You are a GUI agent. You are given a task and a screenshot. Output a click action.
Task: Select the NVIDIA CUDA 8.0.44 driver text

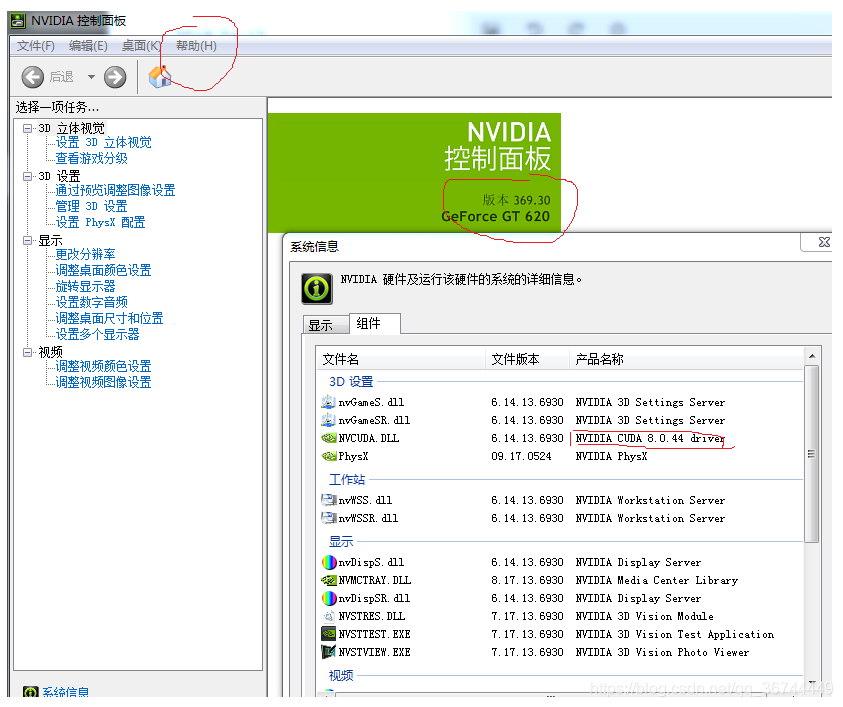pos(650,438)
